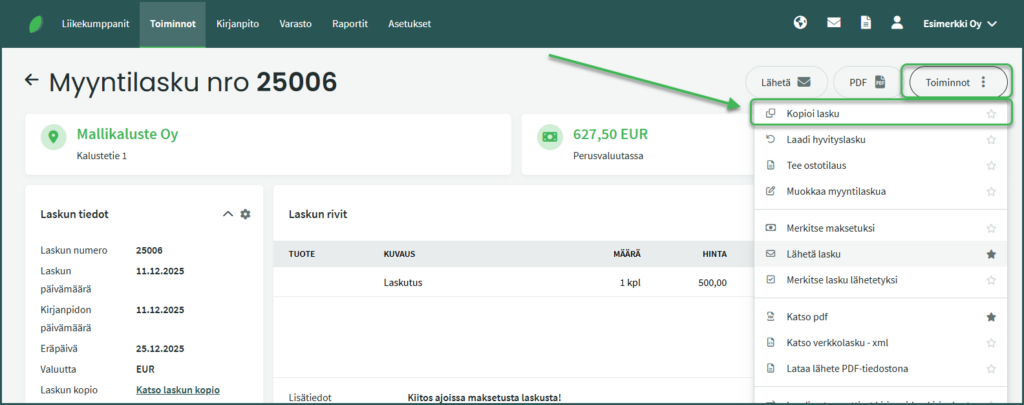Image resolution: width=1024 pixels, height=405 pixels.
Task: Expand the Esimerkki Oy company dropdown
Action: tap(959, 23)
